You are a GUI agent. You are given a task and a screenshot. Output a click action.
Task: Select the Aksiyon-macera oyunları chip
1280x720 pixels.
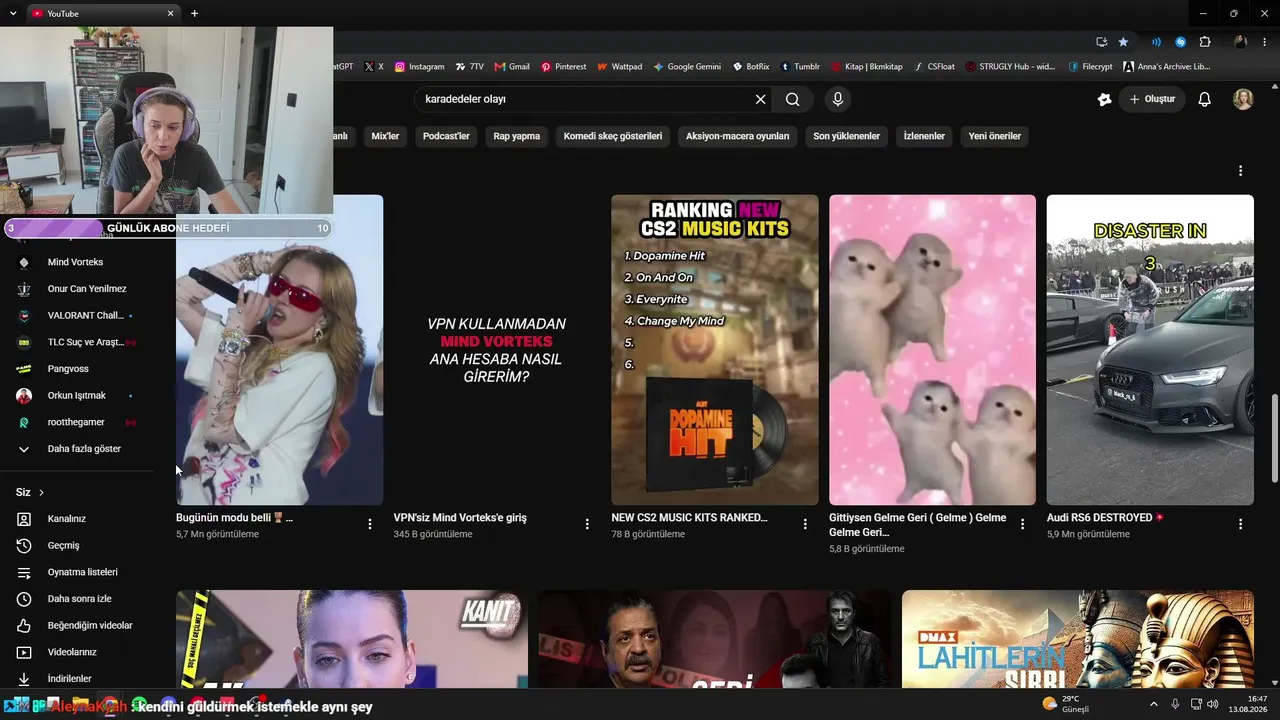[738, 136]
